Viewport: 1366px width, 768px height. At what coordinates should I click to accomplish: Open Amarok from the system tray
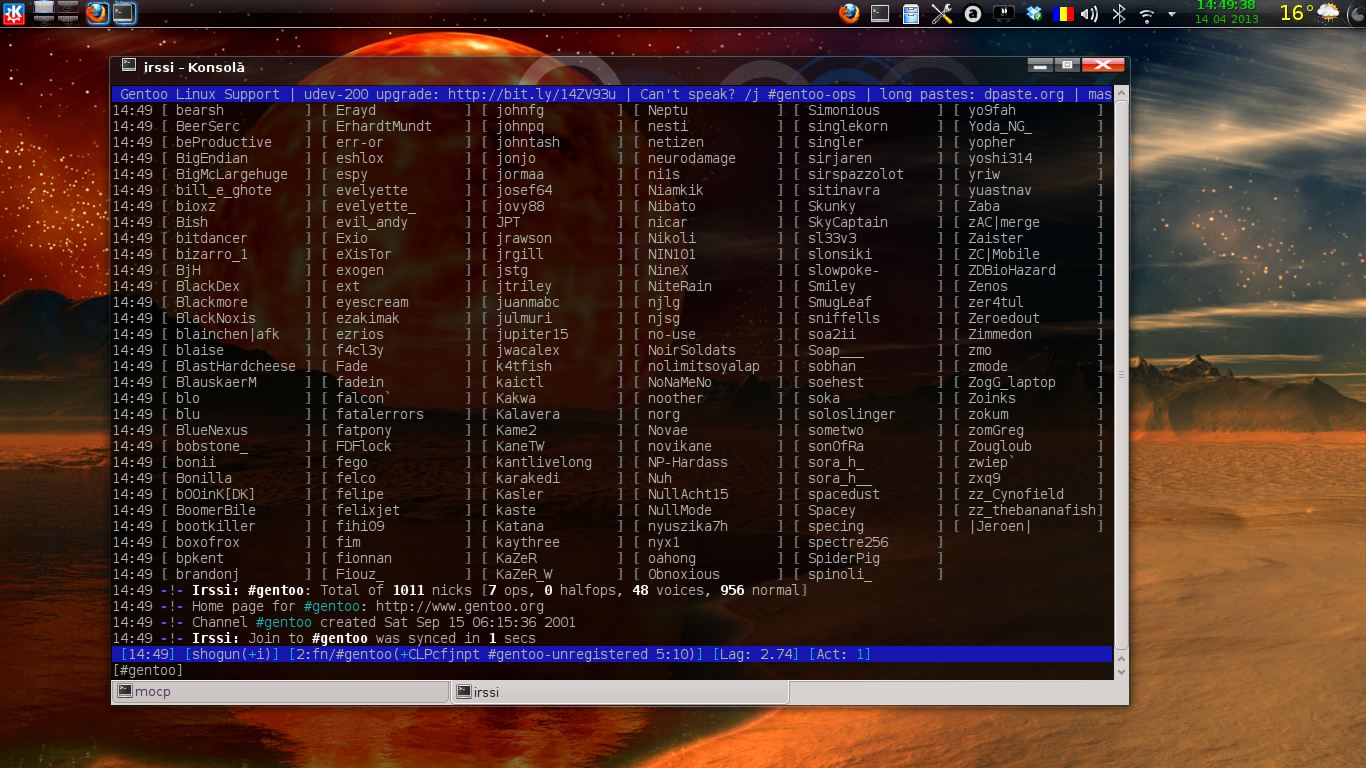[x=972, y=13]
